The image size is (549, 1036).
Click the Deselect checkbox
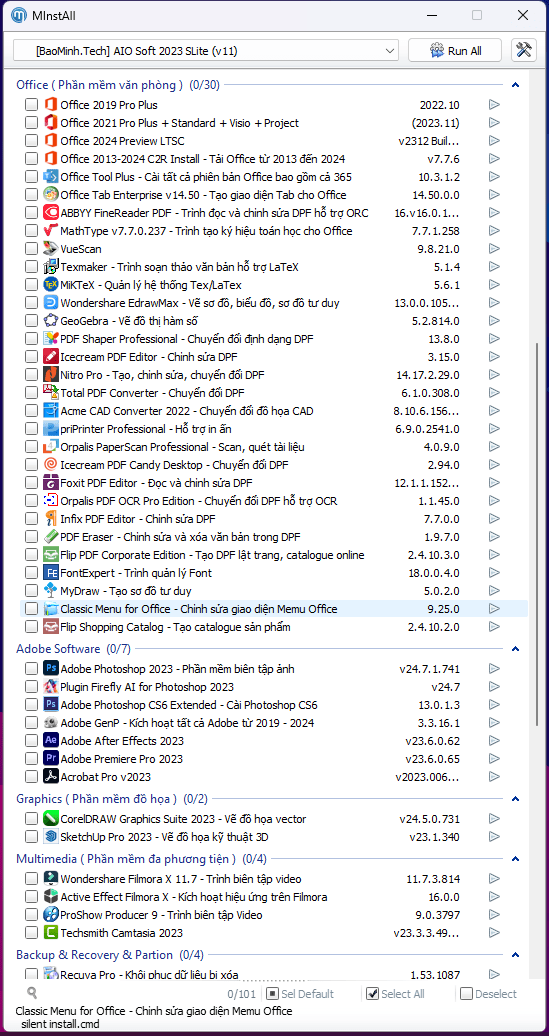coord(466,994)
